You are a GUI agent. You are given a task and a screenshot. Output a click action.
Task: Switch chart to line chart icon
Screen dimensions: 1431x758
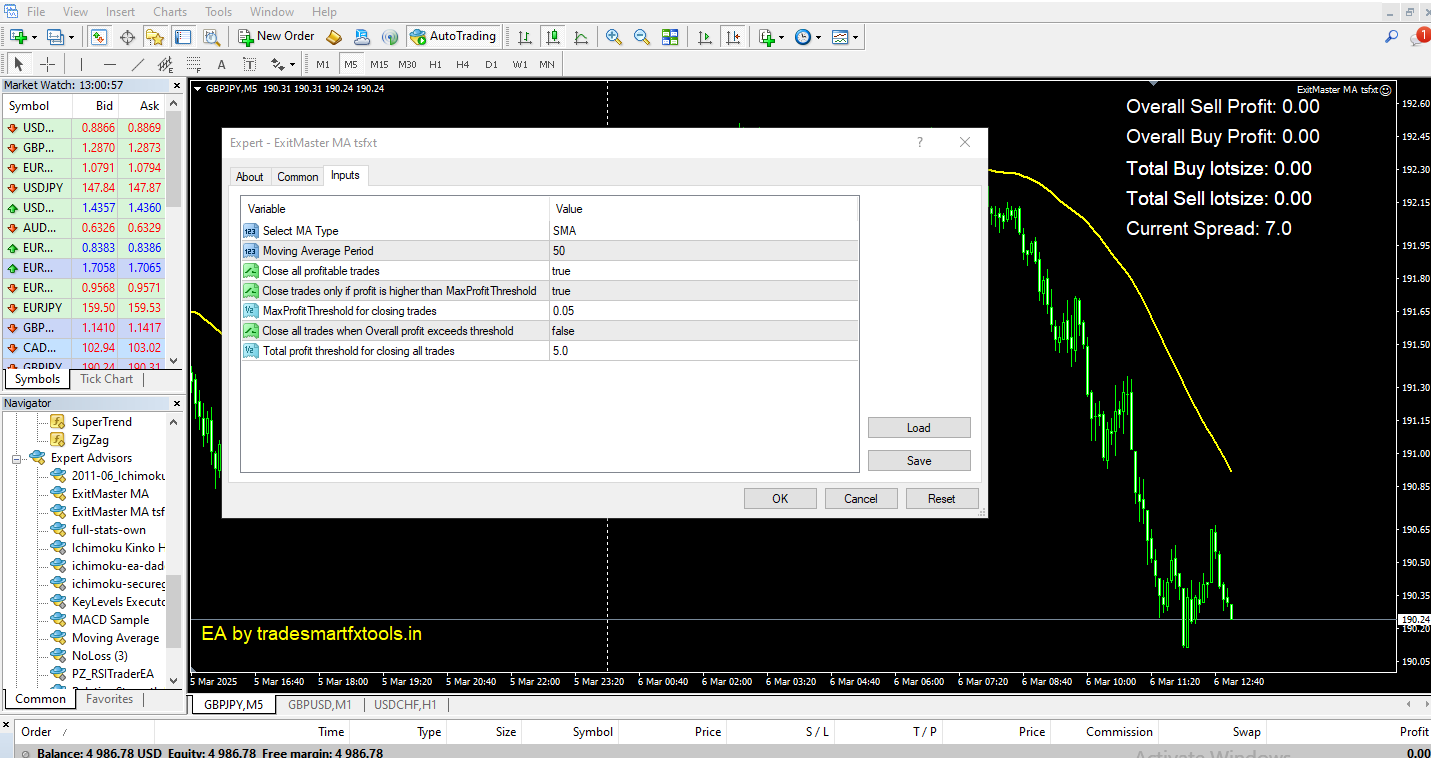[581, 37]
